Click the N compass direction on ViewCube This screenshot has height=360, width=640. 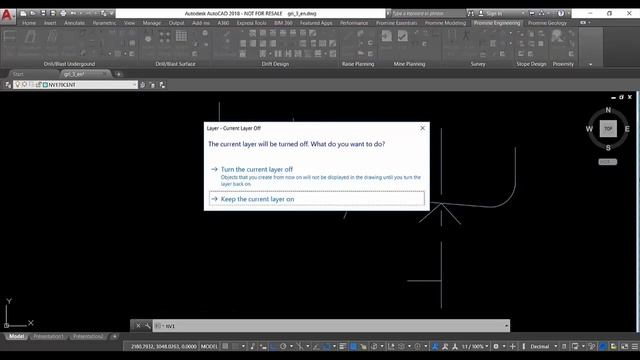tap(608, 110)
